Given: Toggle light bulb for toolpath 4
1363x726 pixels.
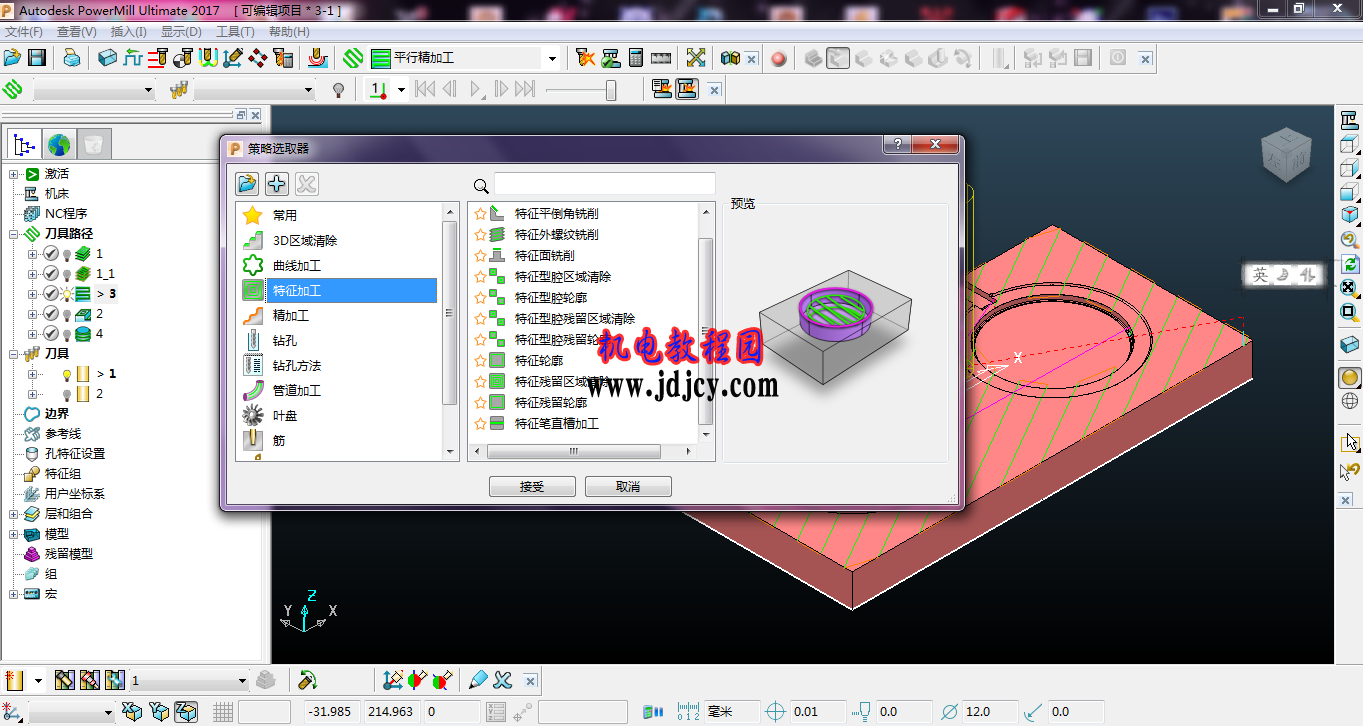Looking at the screenshot, I should pos(67,334).
